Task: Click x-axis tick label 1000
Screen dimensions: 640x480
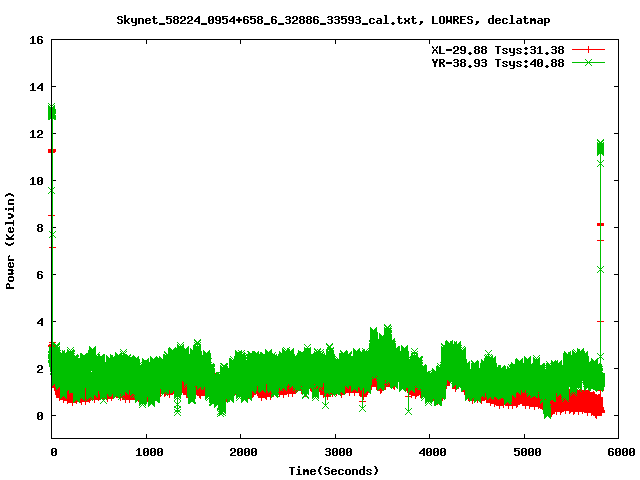Action: (149, 452)
